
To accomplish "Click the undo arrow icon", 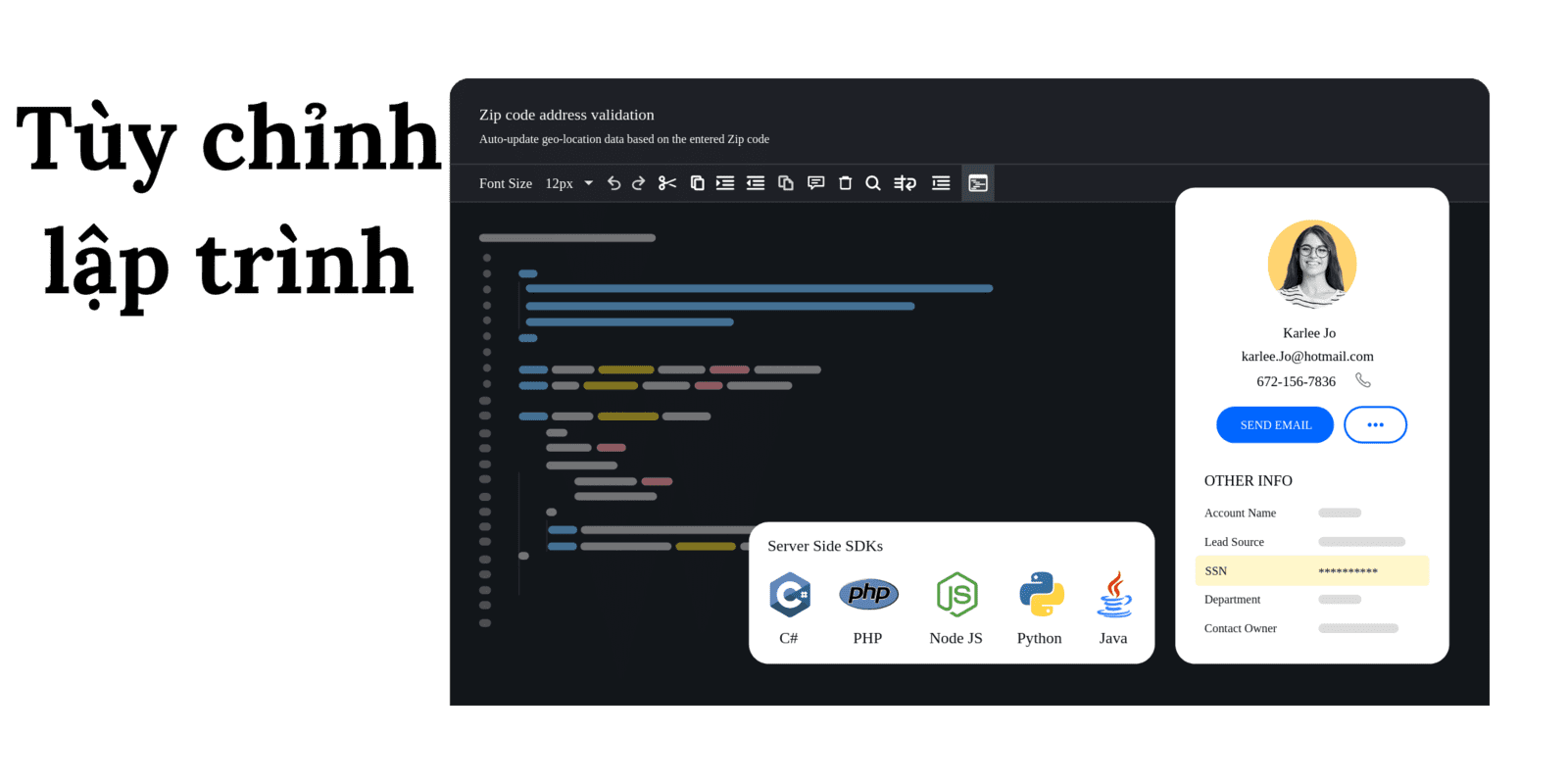I will click(x=613, y=183).
